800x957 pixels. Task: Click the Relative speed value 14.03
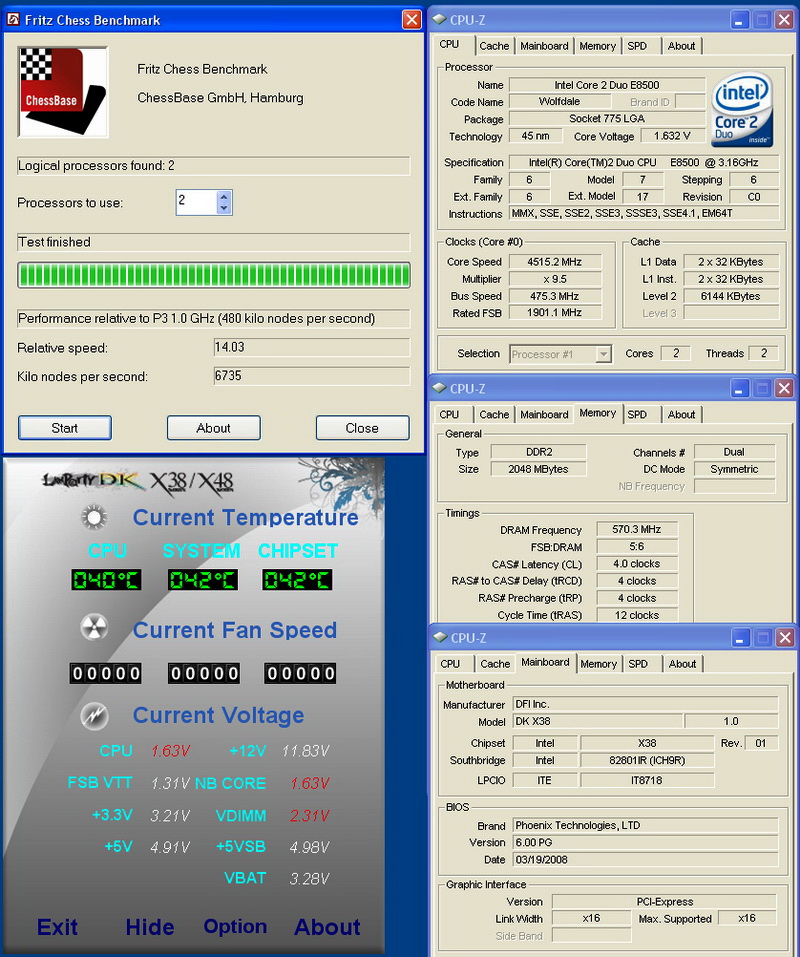pyautogui.click(x=312, y=347)
